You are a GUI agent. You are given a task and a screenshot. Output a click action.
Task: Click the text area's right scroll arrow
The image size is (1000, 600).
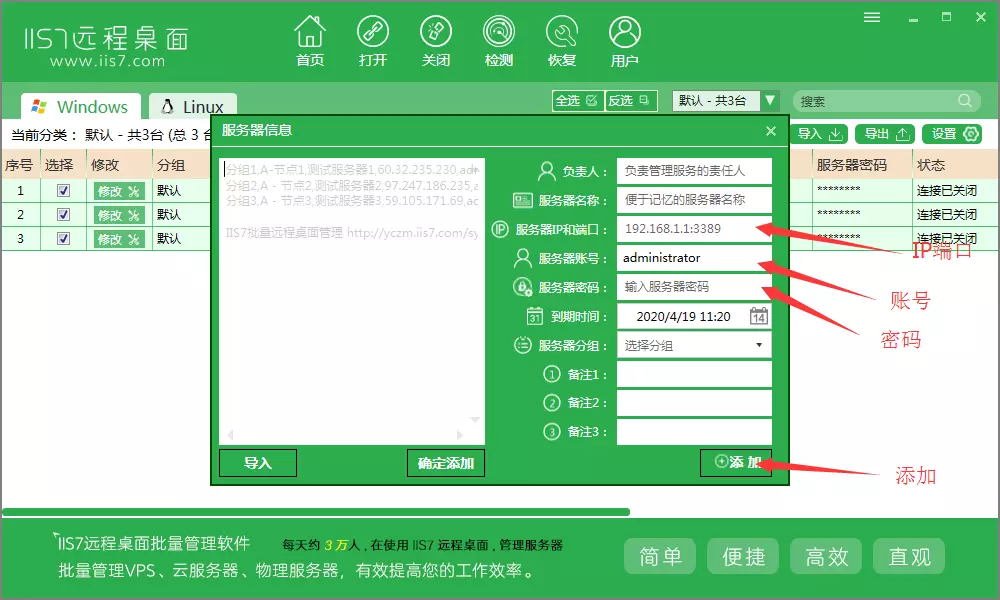tap(460, 435)
